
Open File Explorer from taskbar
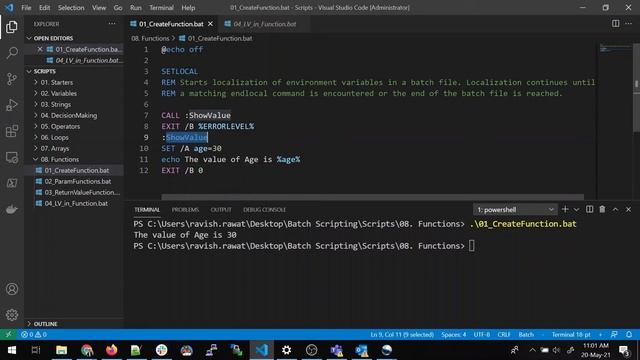click(x=62, y=350)
